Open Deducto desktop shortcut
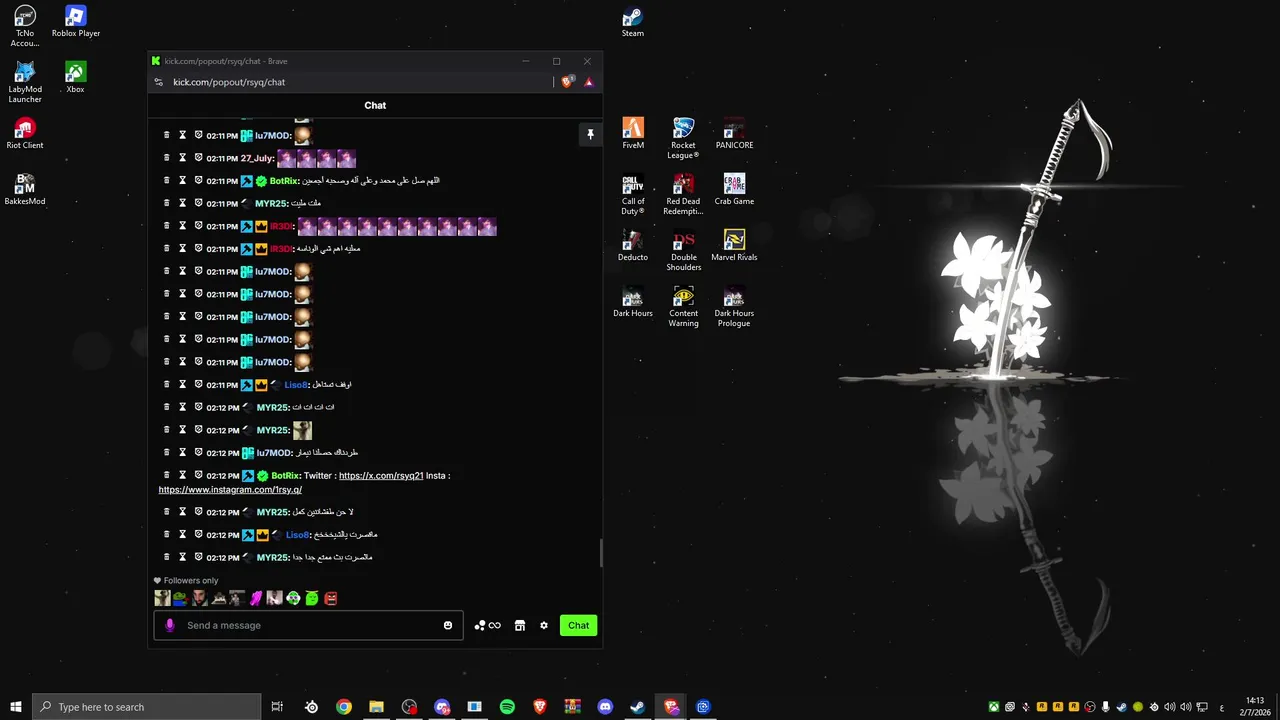The height and width of the screenshot is (720, 1280). (633, 246)
